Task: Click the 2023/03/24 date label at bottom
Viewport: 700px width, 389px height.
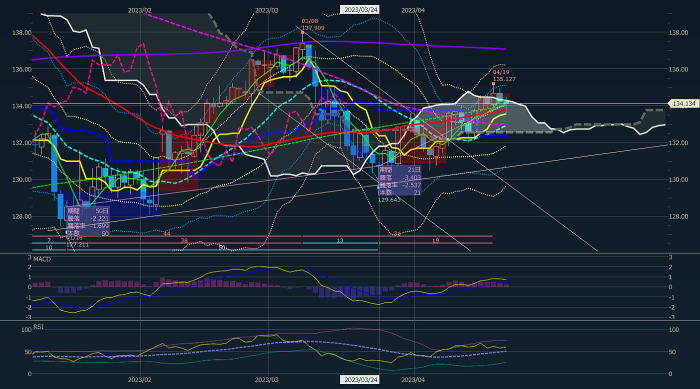Action: coord(361,380)
